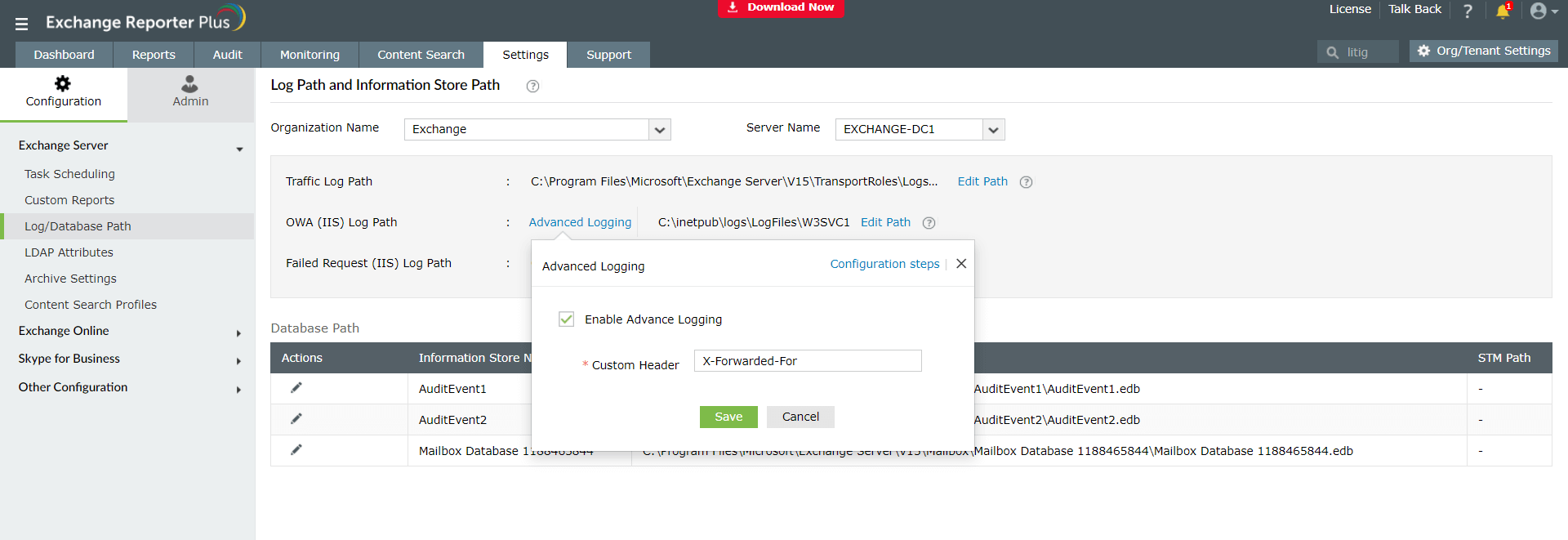Open Archive Settings in sidebar
1568x540 pixels.
coord(70,279)
